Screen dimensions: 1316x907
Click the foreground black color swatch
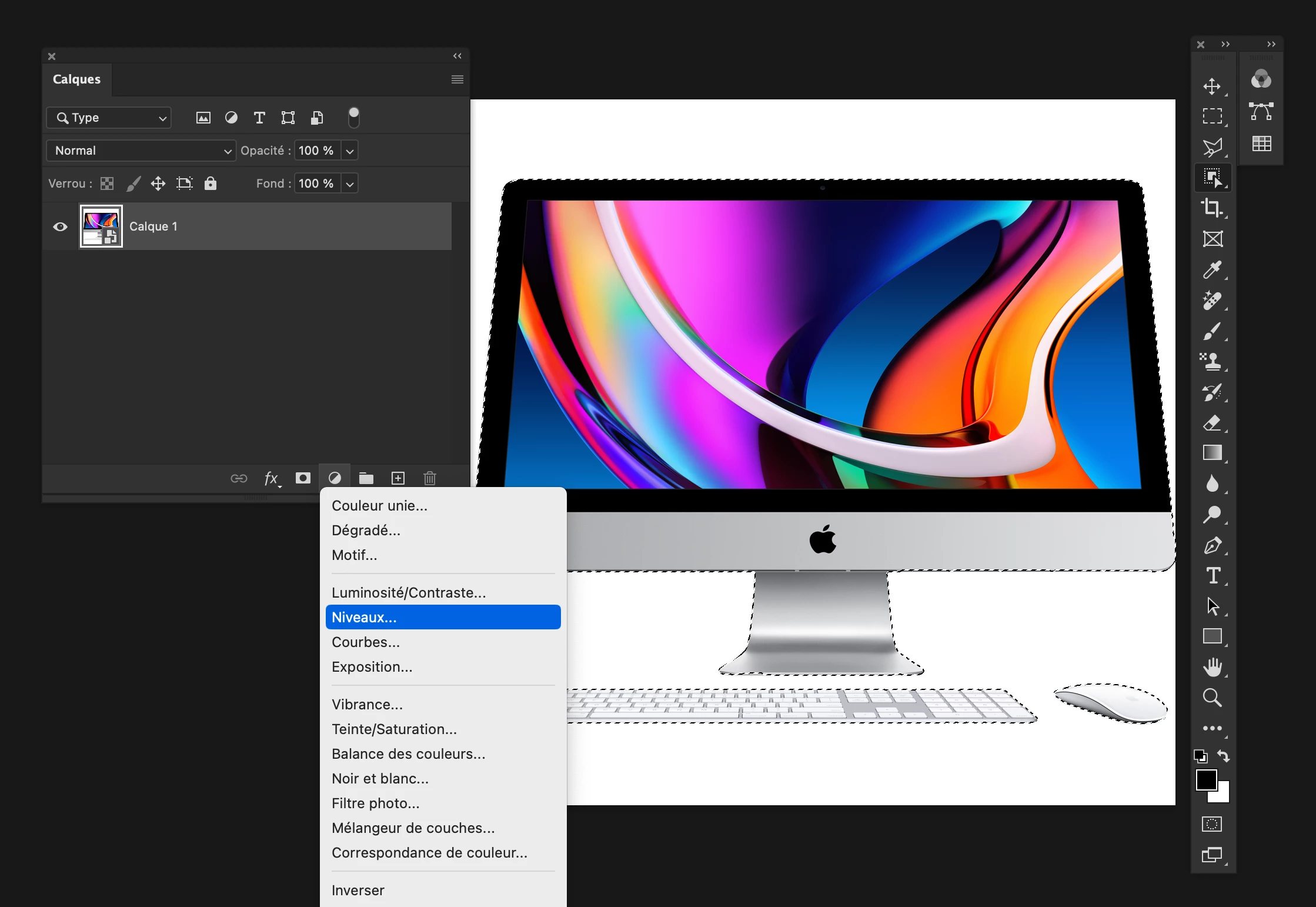(x=1205, y=780)
